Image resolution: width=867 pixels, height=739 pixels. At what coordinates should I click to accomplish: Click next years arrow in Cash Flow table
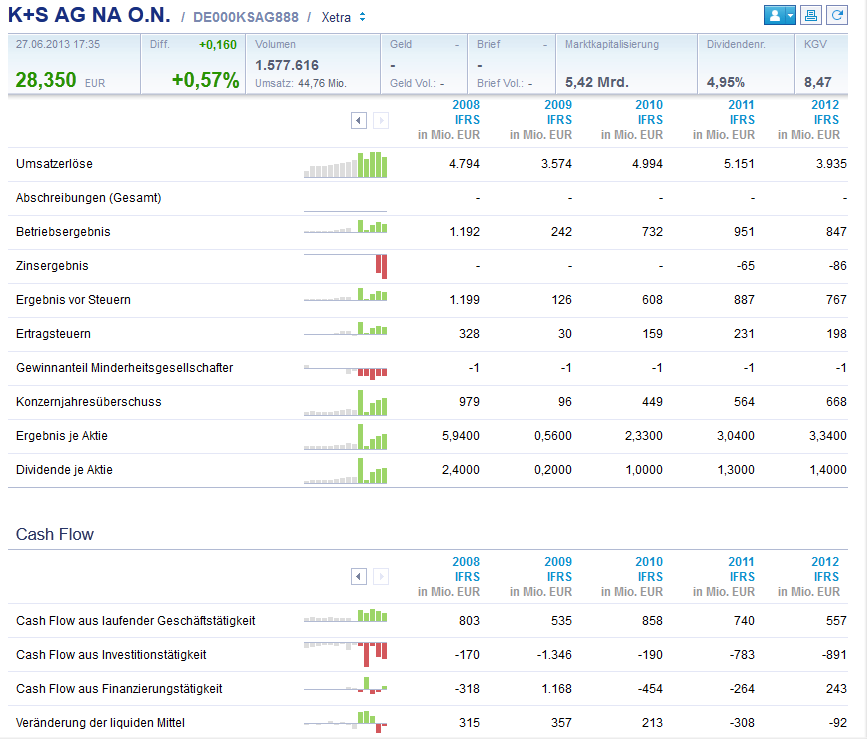pos(381,577)
